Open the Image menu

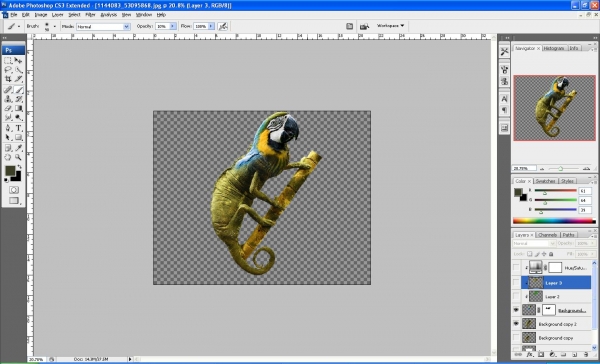tap(41, 15)
